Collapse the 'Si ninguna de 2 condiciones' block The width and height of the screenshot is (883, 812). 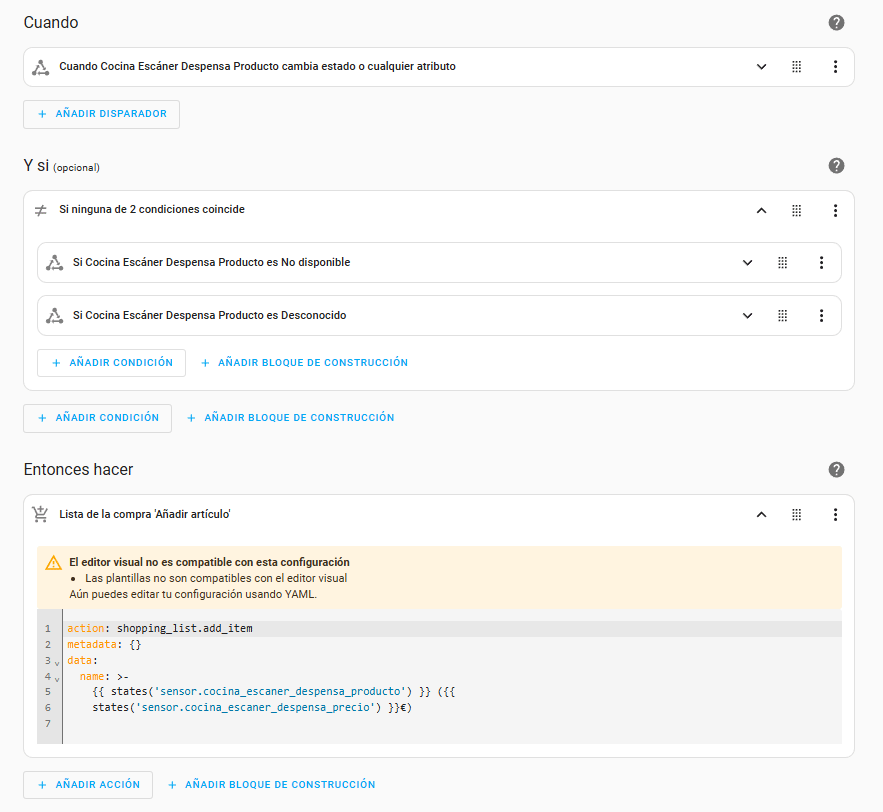click(761, 211)
